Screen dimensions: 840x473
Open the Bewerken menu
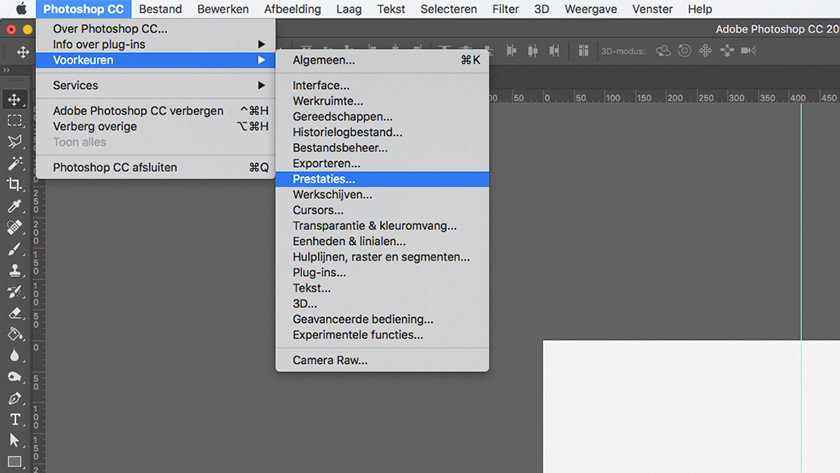[x=223, y=9]
